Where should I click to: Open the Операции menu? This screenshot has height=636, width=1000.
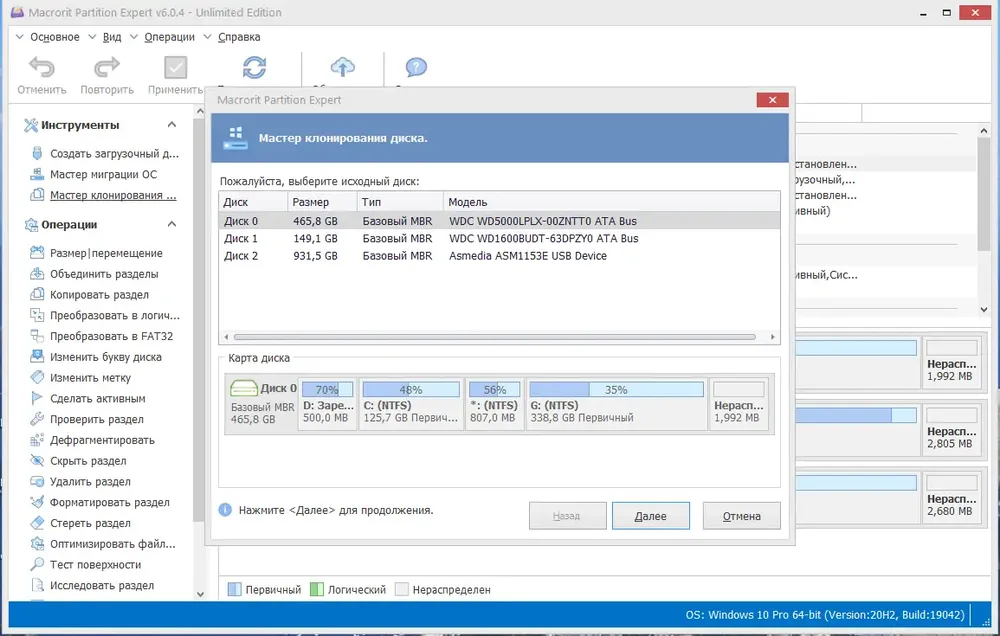tap(169, 37)
